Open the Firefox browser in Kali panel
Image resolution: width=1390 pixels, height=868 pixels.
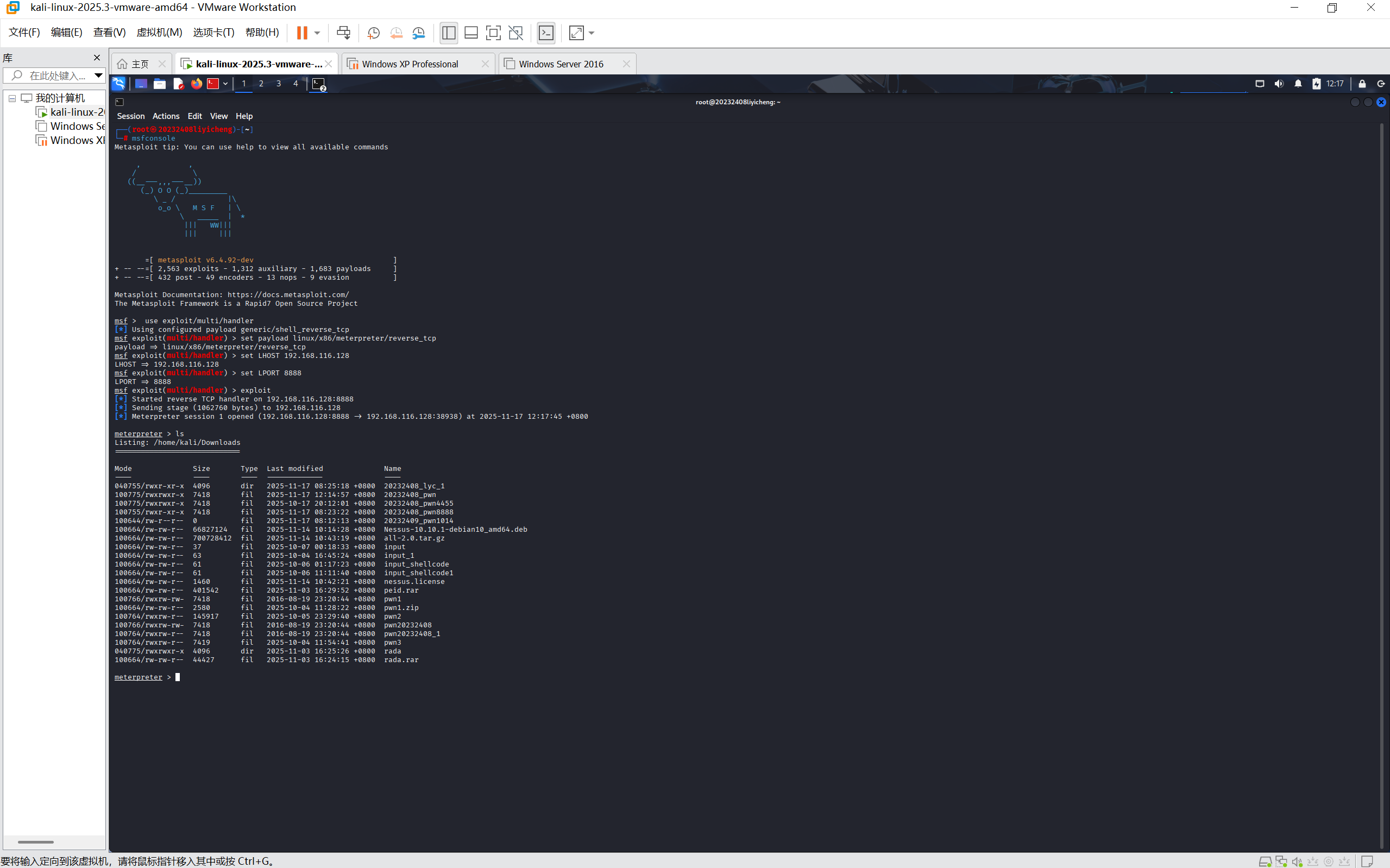(196, 84)
